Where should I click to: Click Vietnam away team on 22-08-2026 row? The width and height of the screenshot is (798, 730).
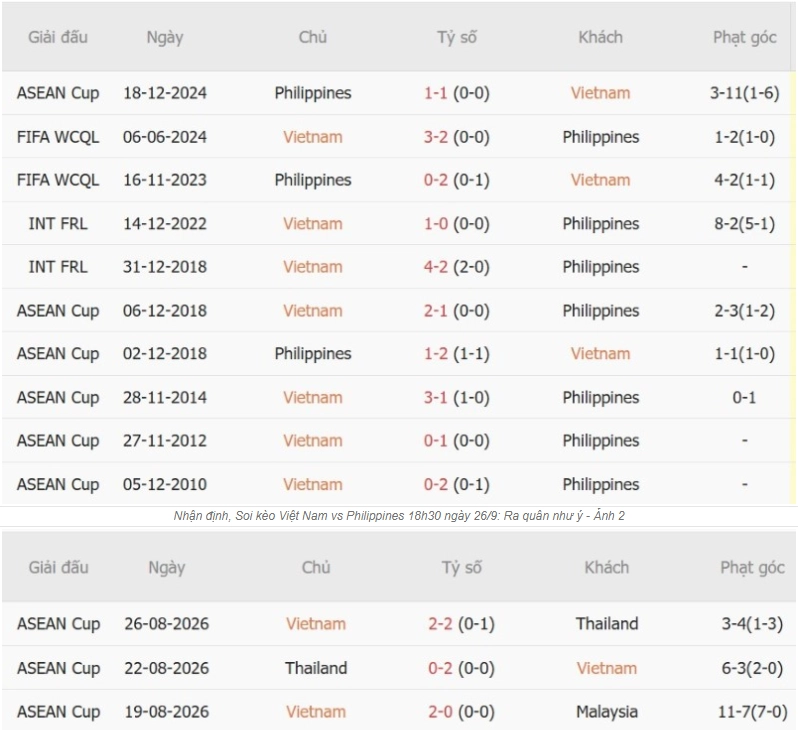click(x=607, y=668)
